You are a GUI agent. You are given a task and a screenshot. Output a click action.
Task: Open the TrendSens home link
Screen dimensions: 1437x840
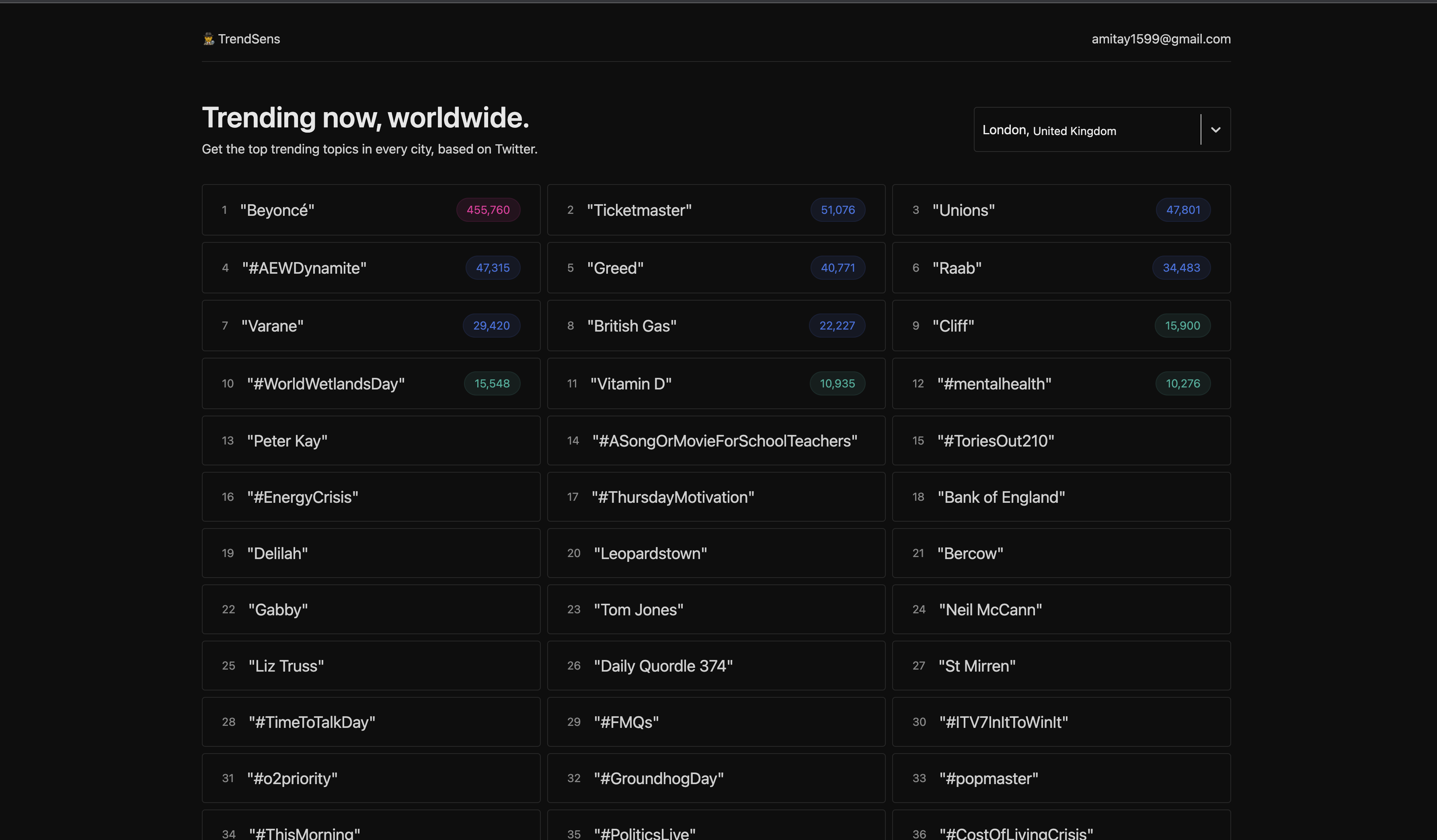click(241, 39)
